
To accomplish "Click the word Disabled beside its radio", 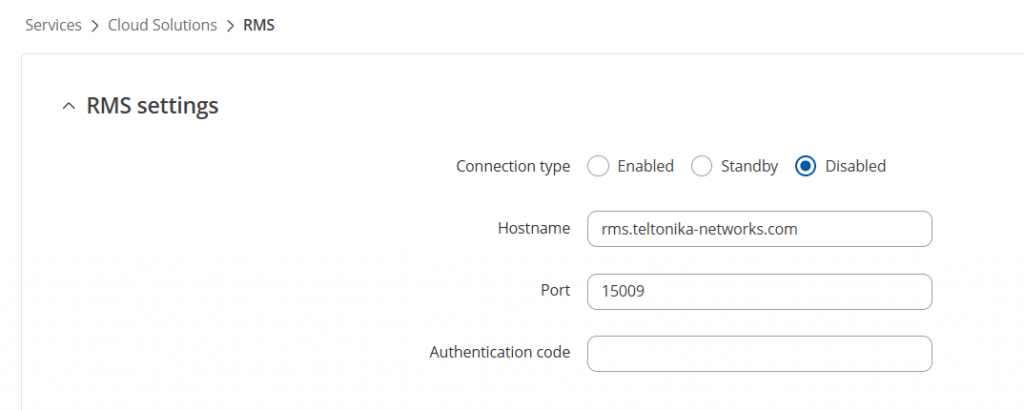I will (x=855, y=166).
